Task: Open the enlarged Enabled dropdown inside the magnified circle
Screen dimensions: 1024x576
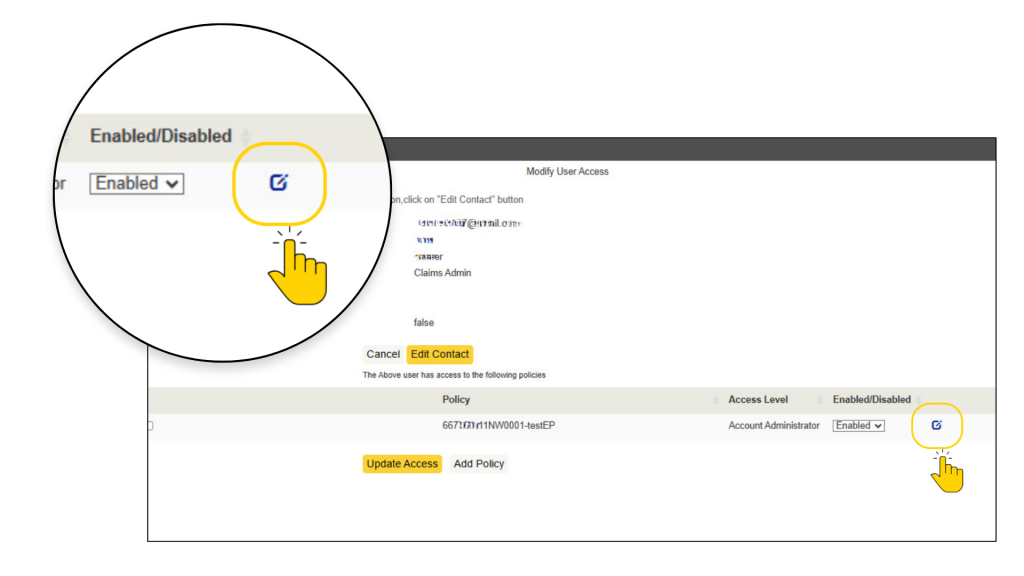Action: (136, 184)
